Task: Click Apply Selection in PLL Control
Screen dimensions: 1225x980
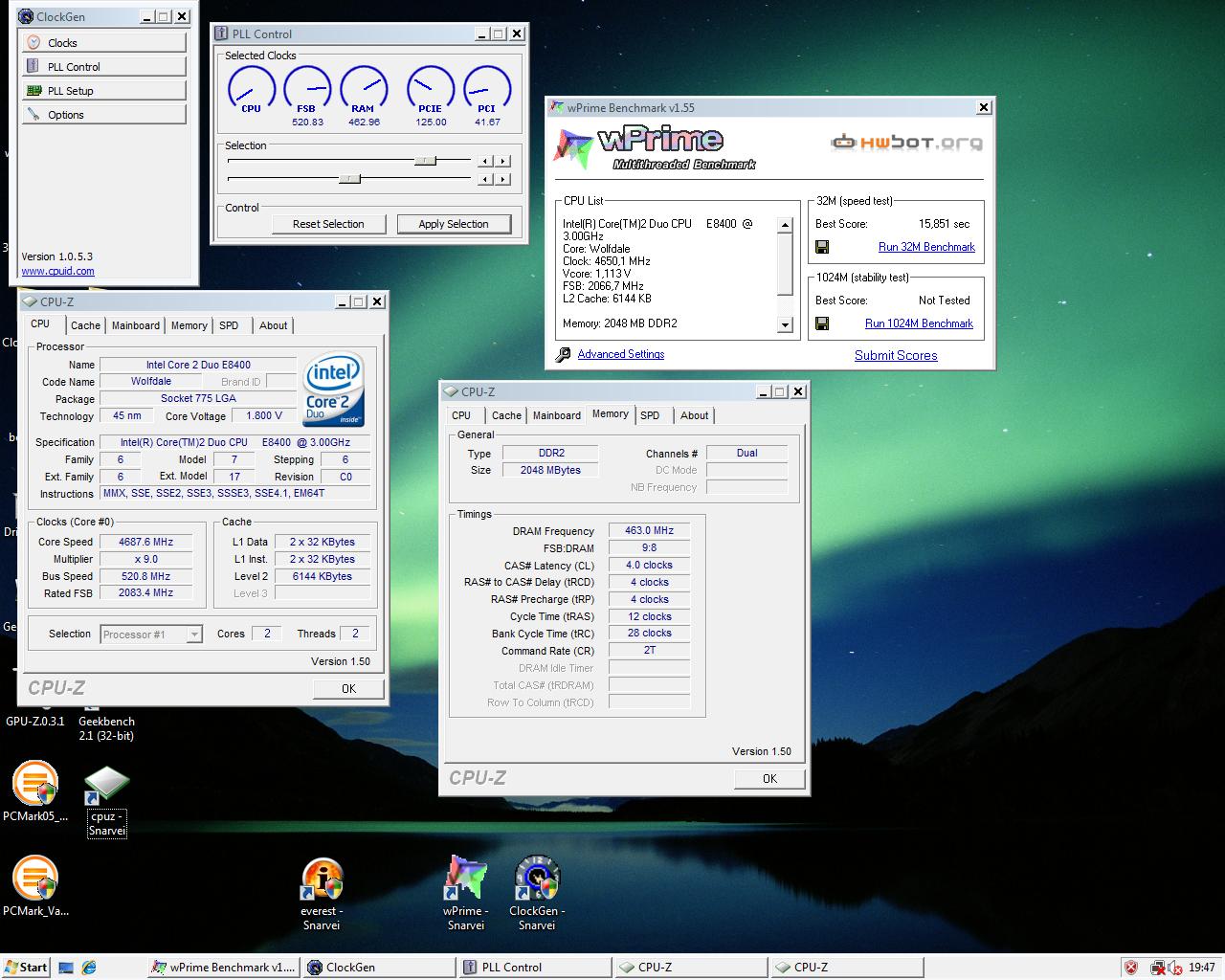Action: [x=454, y=224]
